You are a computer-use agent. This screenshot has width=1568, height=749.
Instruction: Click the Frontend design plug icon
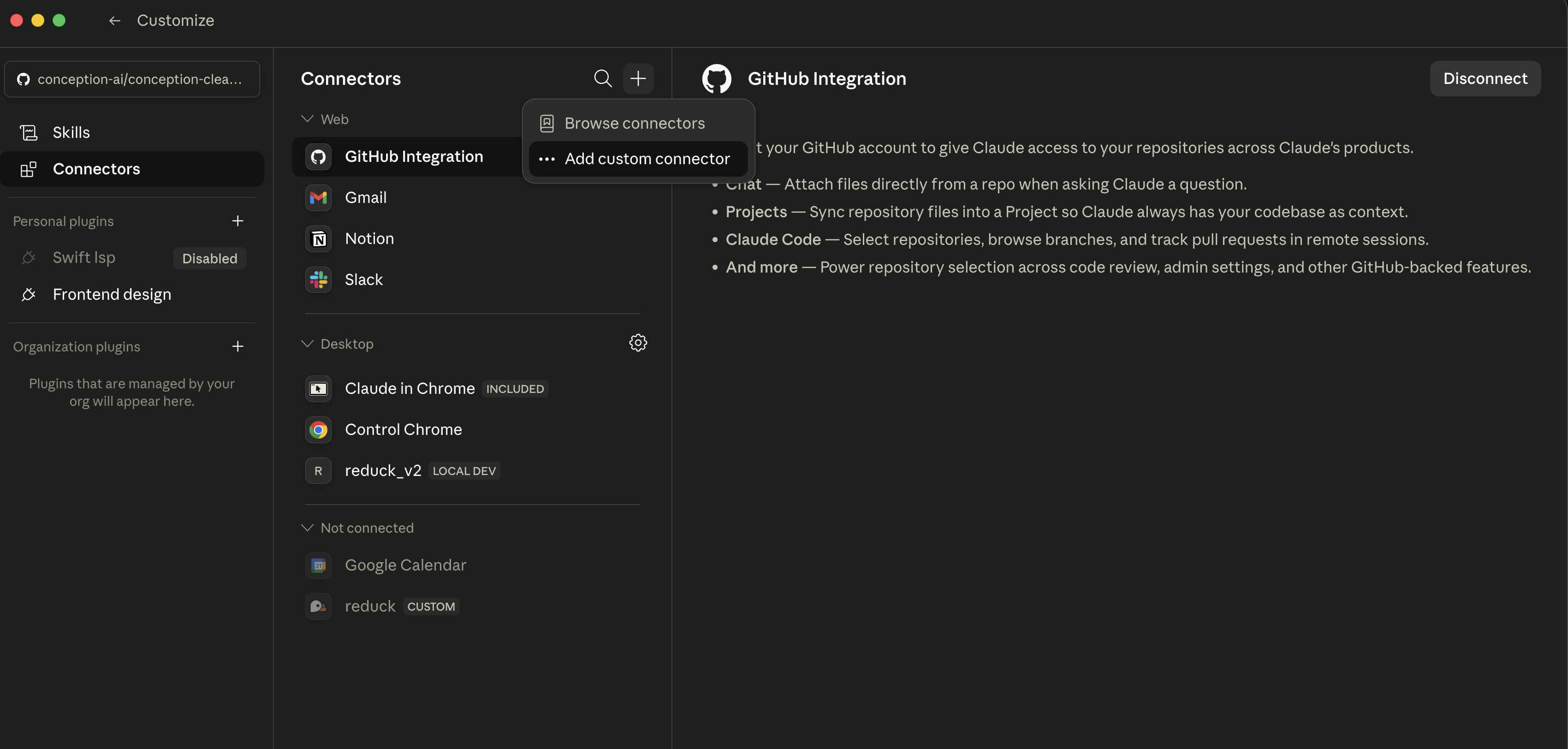pos(29,294)
